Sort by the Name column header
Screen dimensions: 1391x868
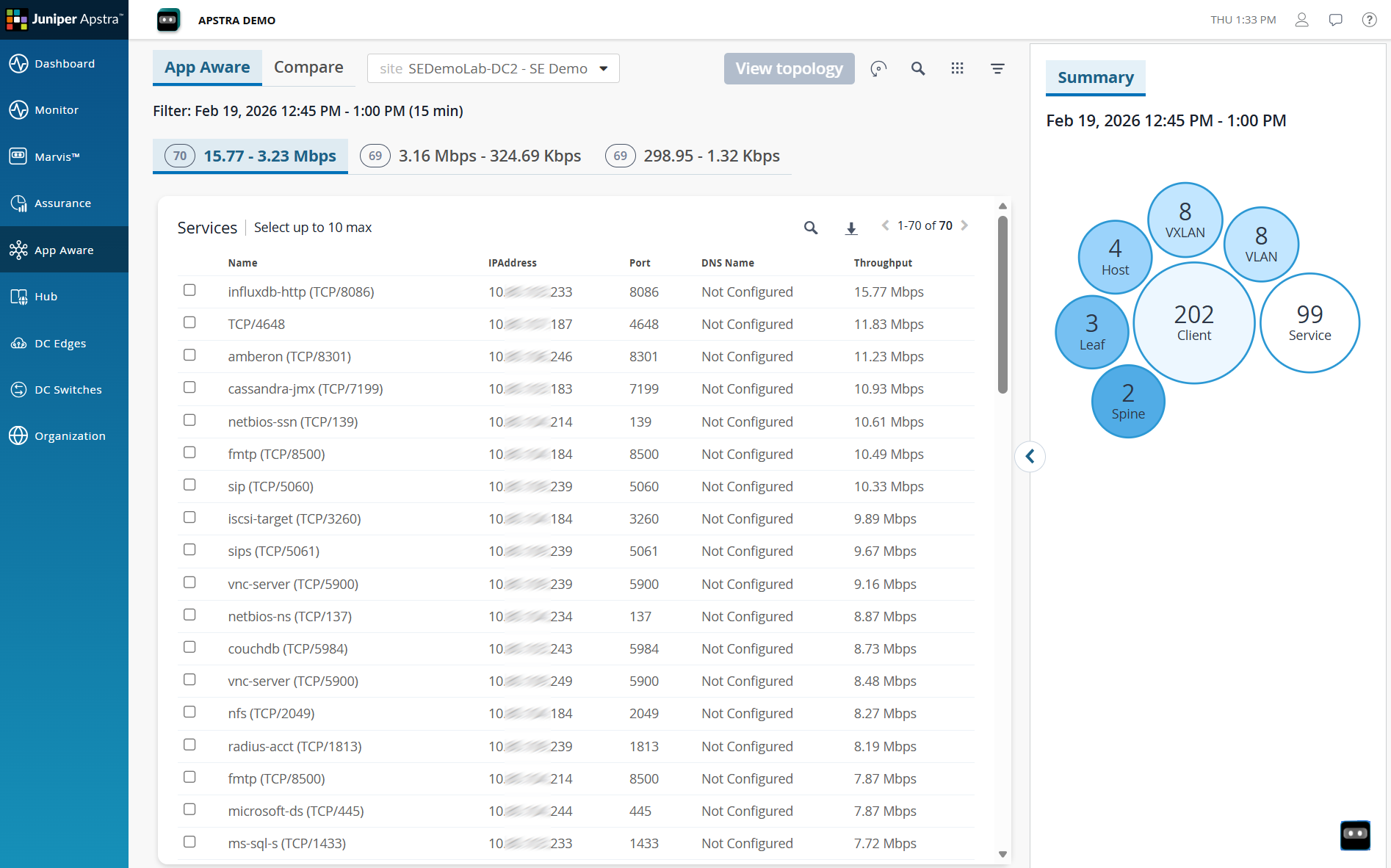tap(242, 263)
